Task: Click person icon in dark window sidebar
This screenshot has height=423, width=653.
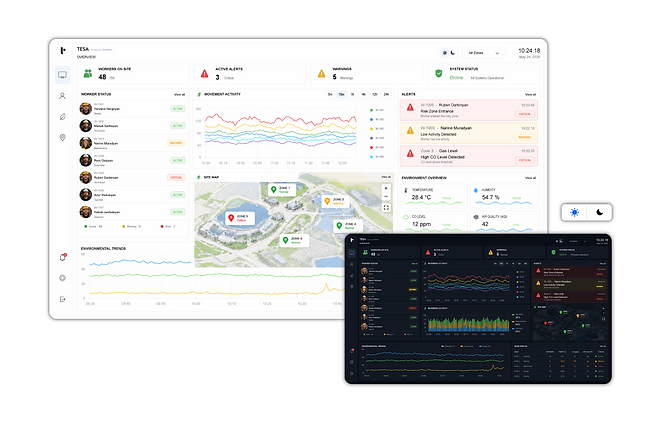Action: [x=351, y=264]
